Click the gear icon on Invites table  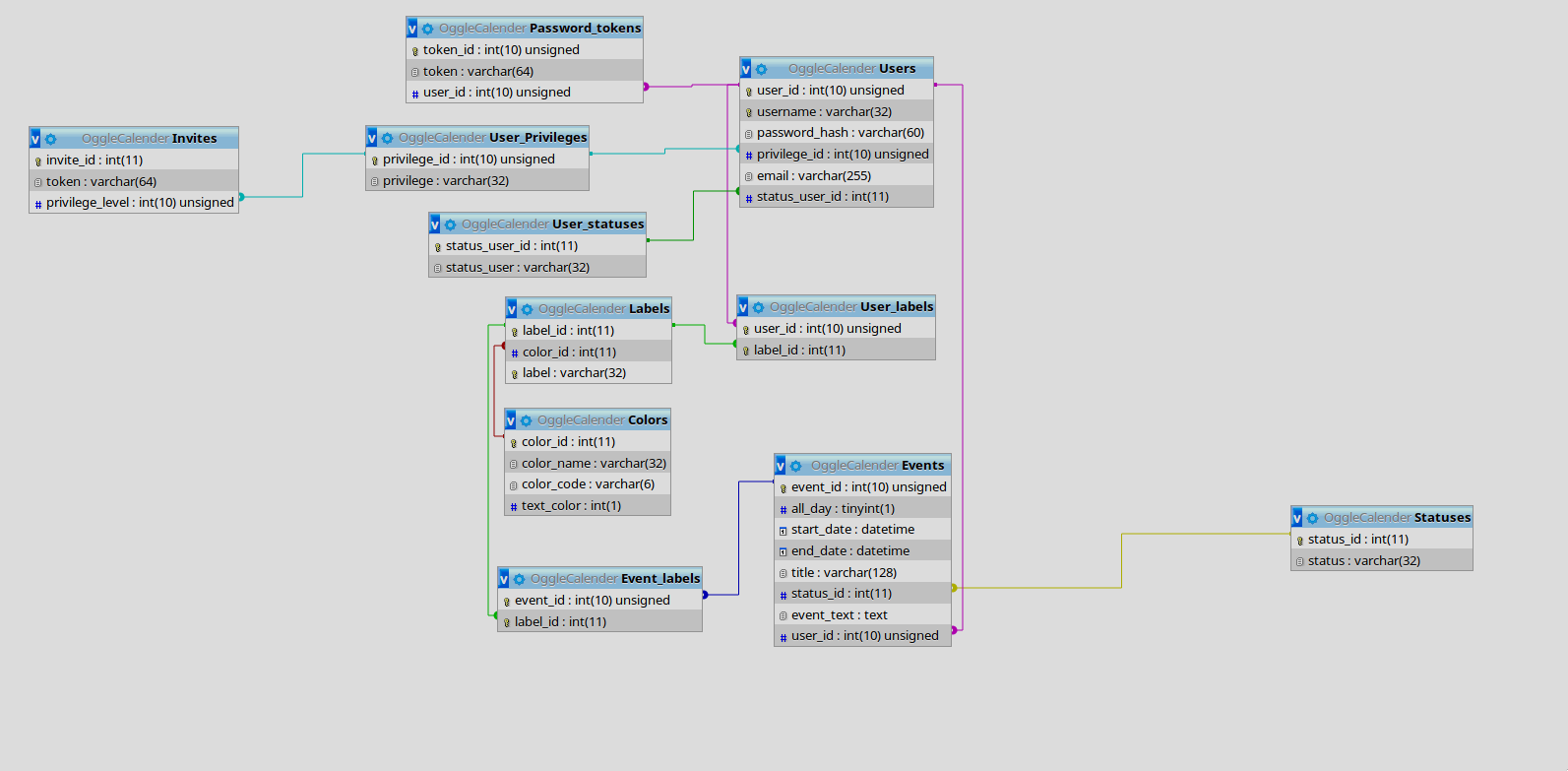point(50,139)
